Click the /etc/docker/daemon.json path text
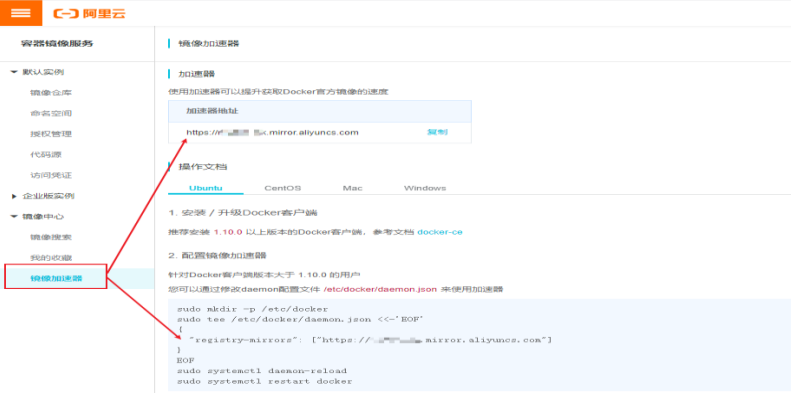This screenshot has height=393, width=791. [380, 290]
